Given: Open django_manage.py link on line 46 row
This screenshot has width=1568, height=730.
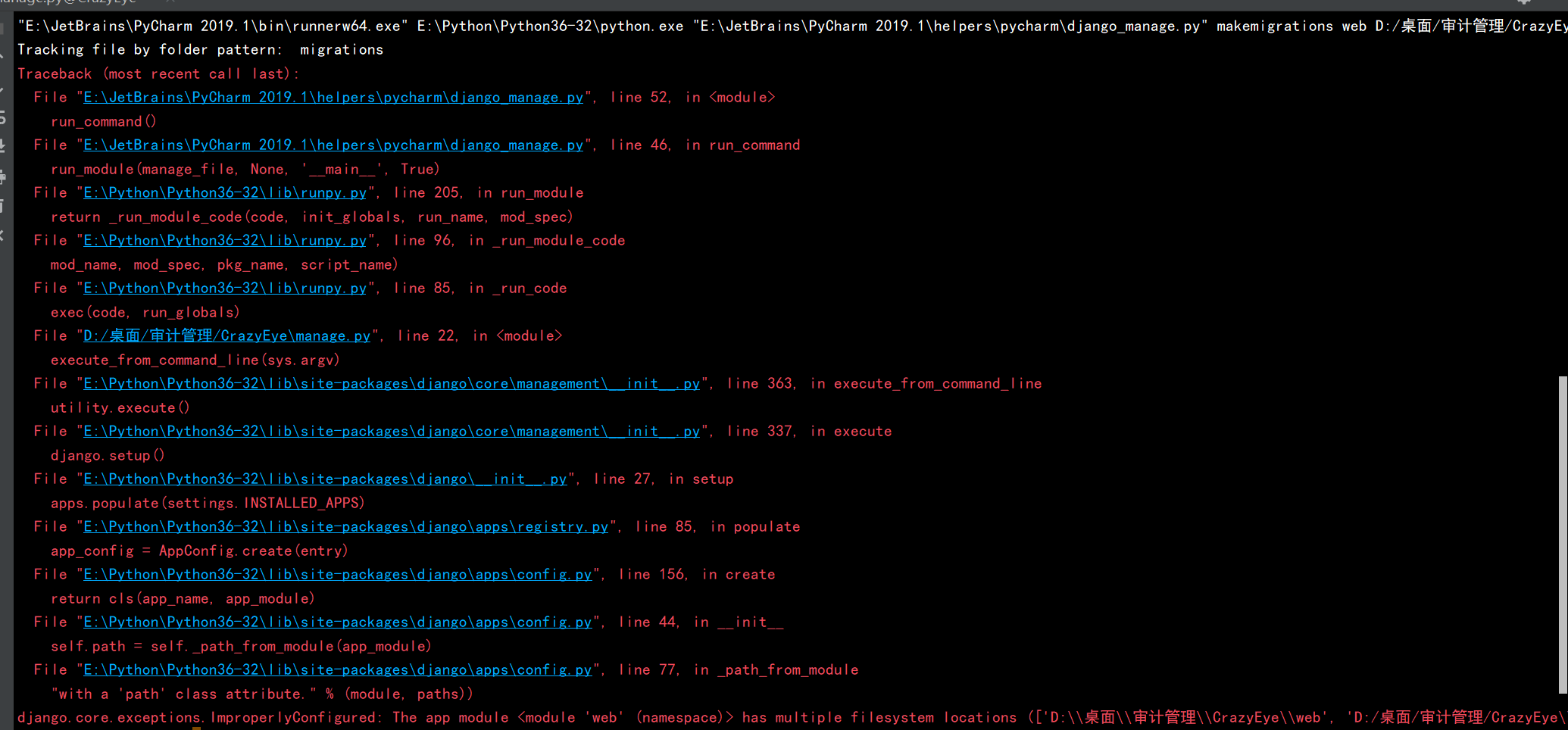Looking at the screenshot, I should pos(333,145).
